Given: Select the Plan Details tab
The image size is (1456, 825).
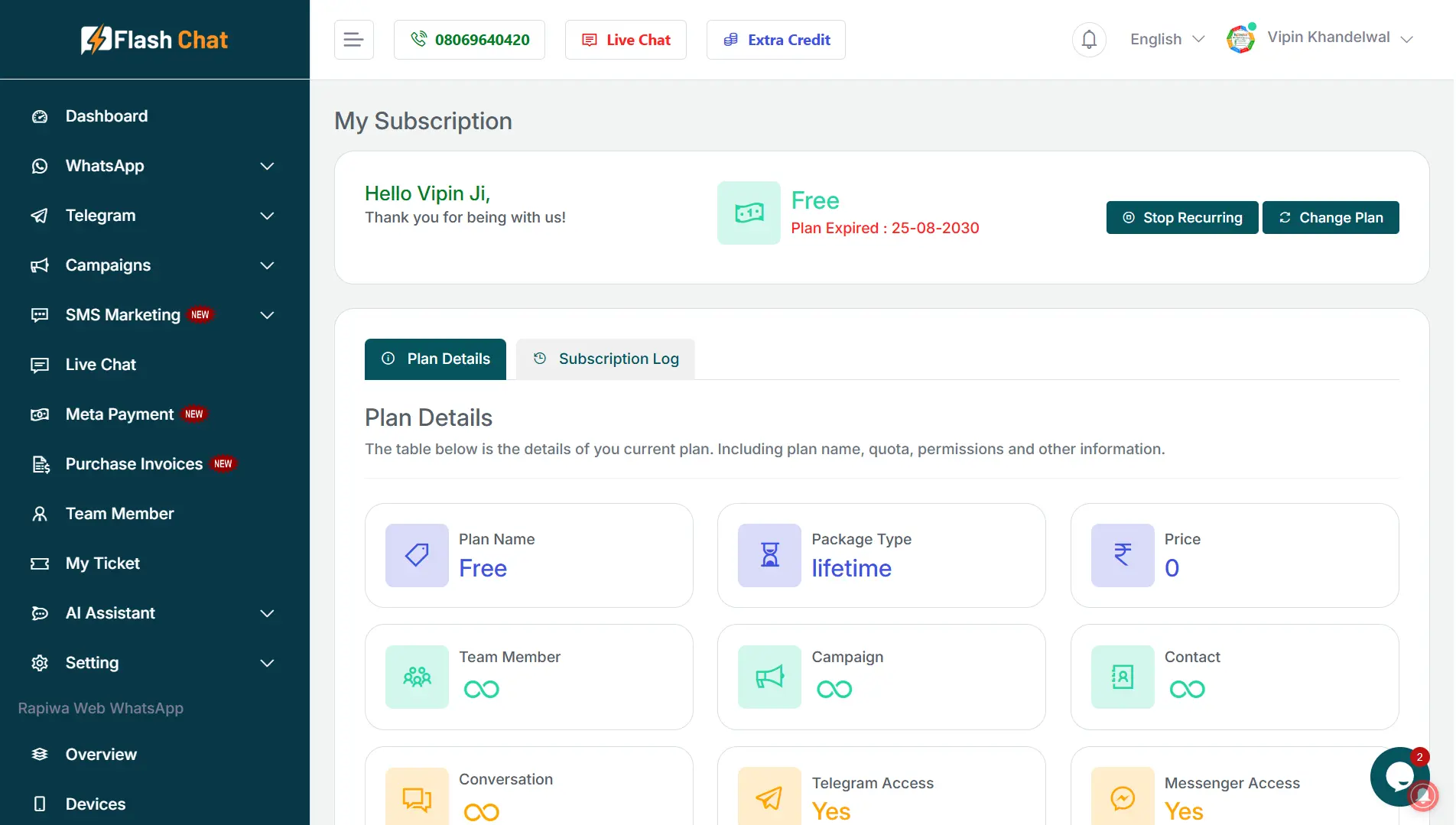Looking at the screenshot, I should point(435,359).
